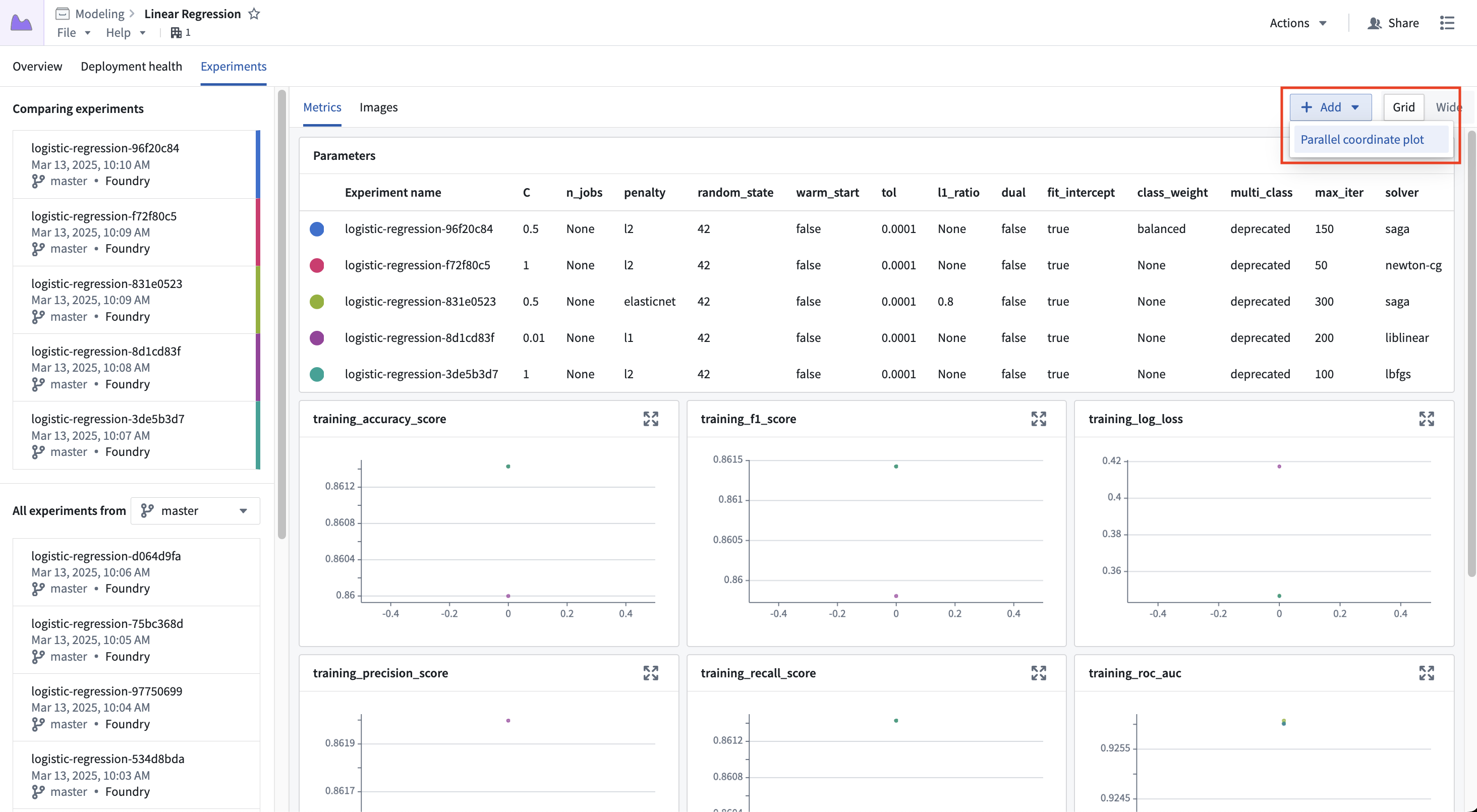Expand the training_precision_score chart fullscreen
Screen dimensions: 1477x812
650,673
